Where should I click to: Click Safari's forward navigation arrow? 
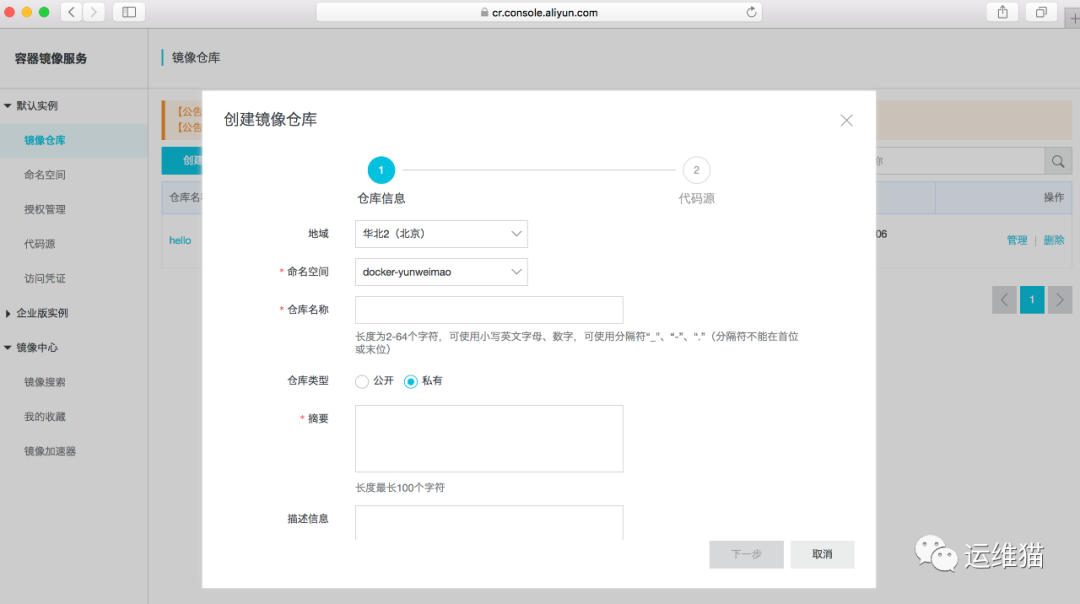94,12
